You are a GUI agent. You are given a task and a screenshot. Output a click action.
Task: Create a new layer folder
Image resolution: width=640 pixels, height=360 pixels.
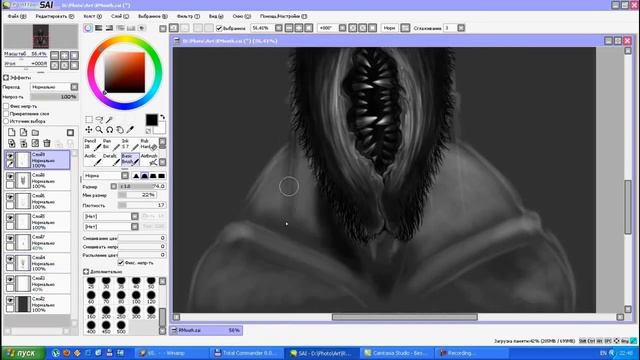35,132
